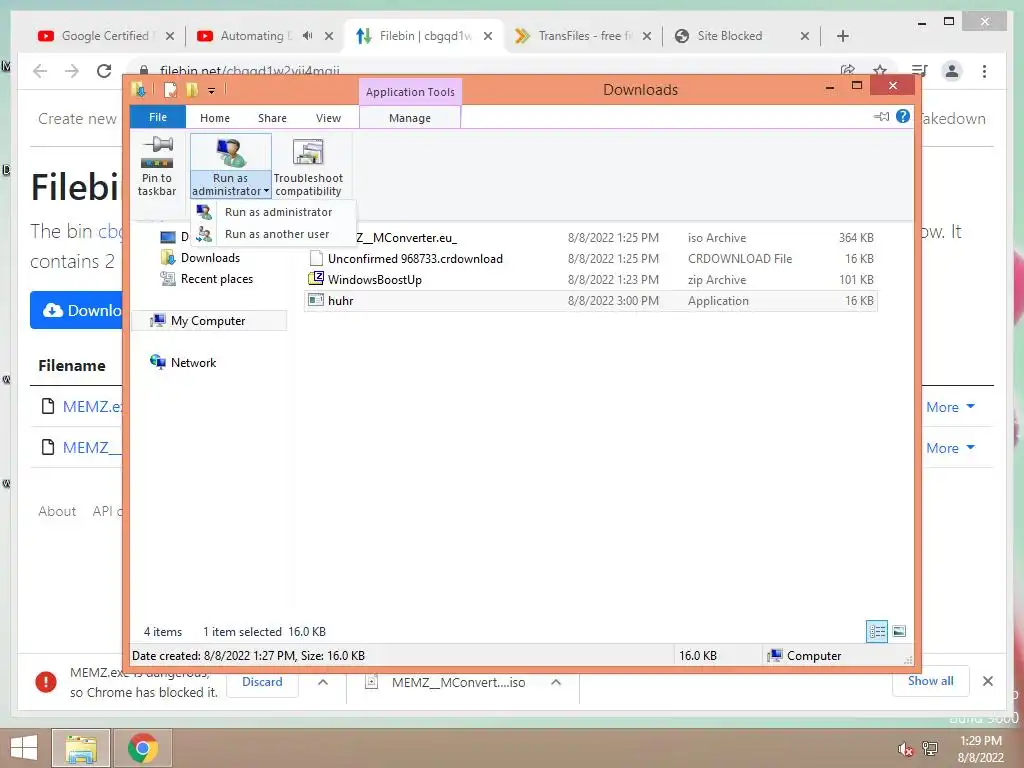Select the MConverter.eu iso archive file
This screenshot has height=768, width=1024.
coord(590,238)
